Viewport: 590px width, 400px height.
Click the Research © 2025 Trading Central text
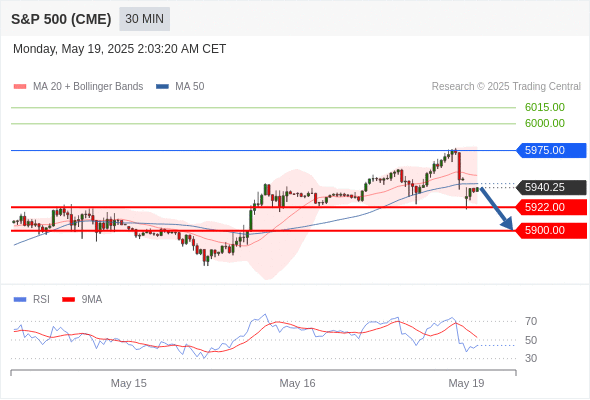pyautogui.click(x=506, y=87)
